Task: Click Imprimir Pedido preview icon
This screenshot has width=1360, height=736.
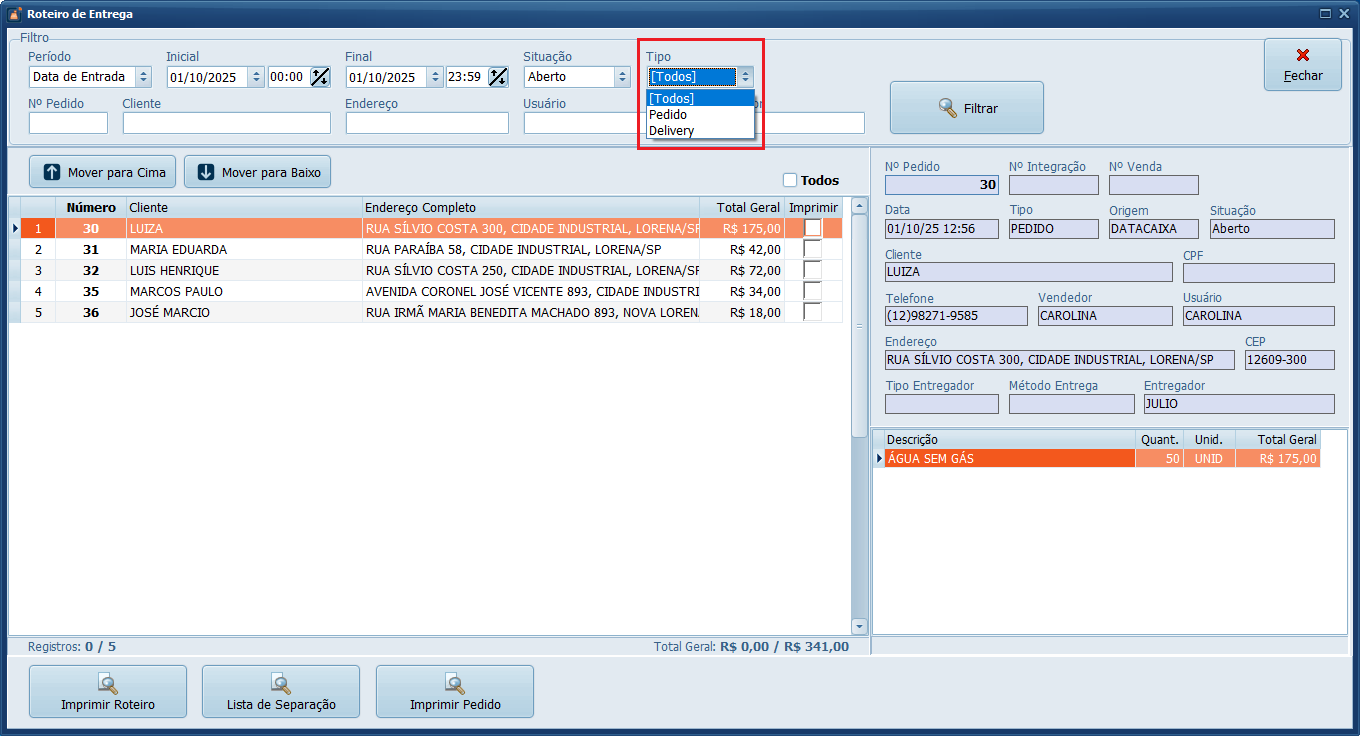Action: [x=455, y=684]
